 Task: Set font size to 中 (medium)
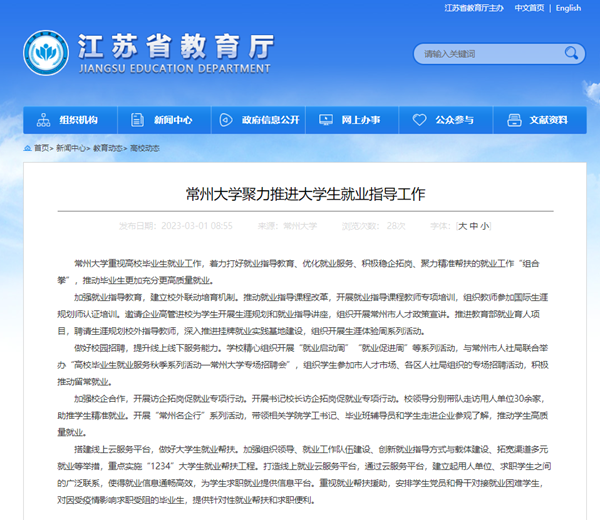point(473,226)
